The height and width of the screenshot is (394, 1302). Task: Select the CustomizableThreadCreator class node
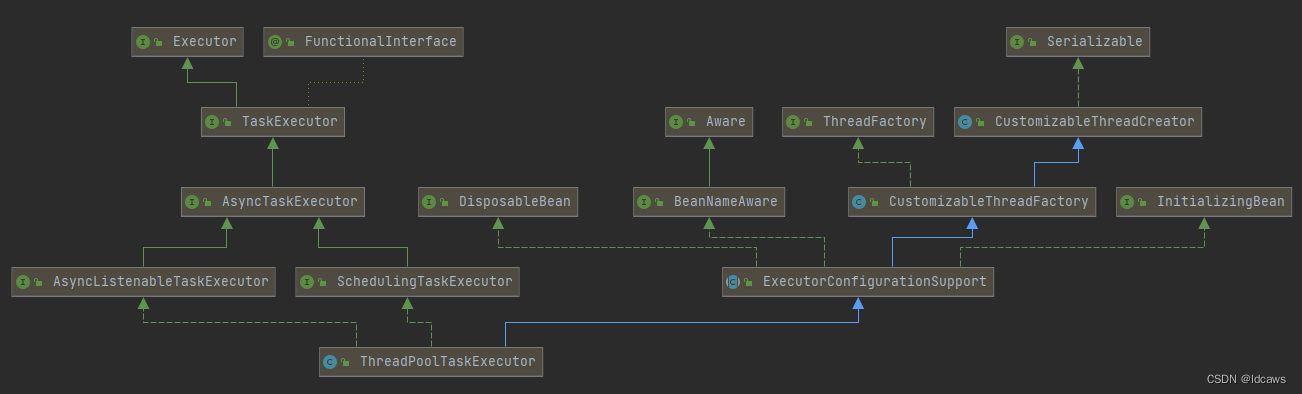click(x=1077, y=122)
